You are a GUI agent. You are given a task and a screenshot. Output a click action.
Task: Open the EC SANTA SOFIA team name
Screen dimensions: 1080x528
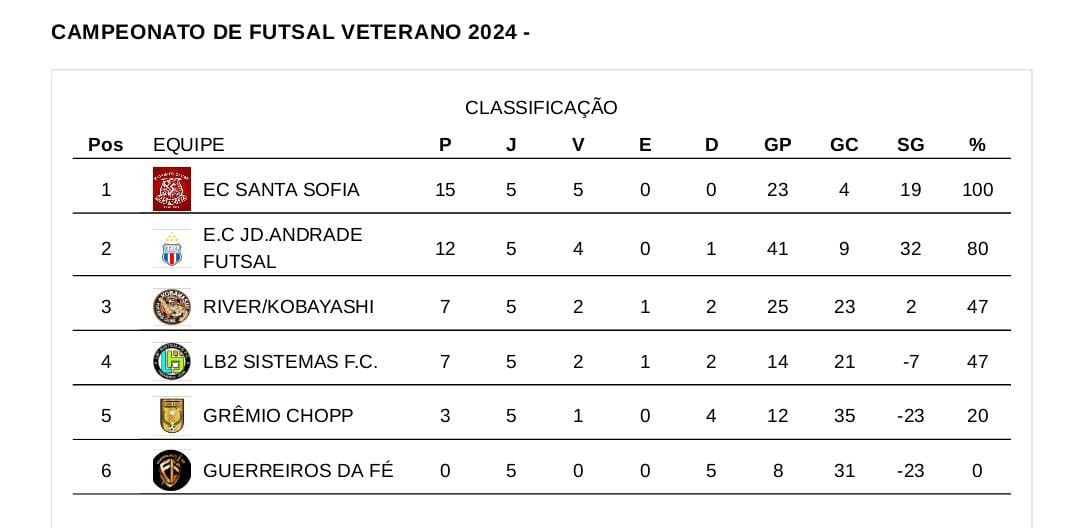[x=281, y=189]
